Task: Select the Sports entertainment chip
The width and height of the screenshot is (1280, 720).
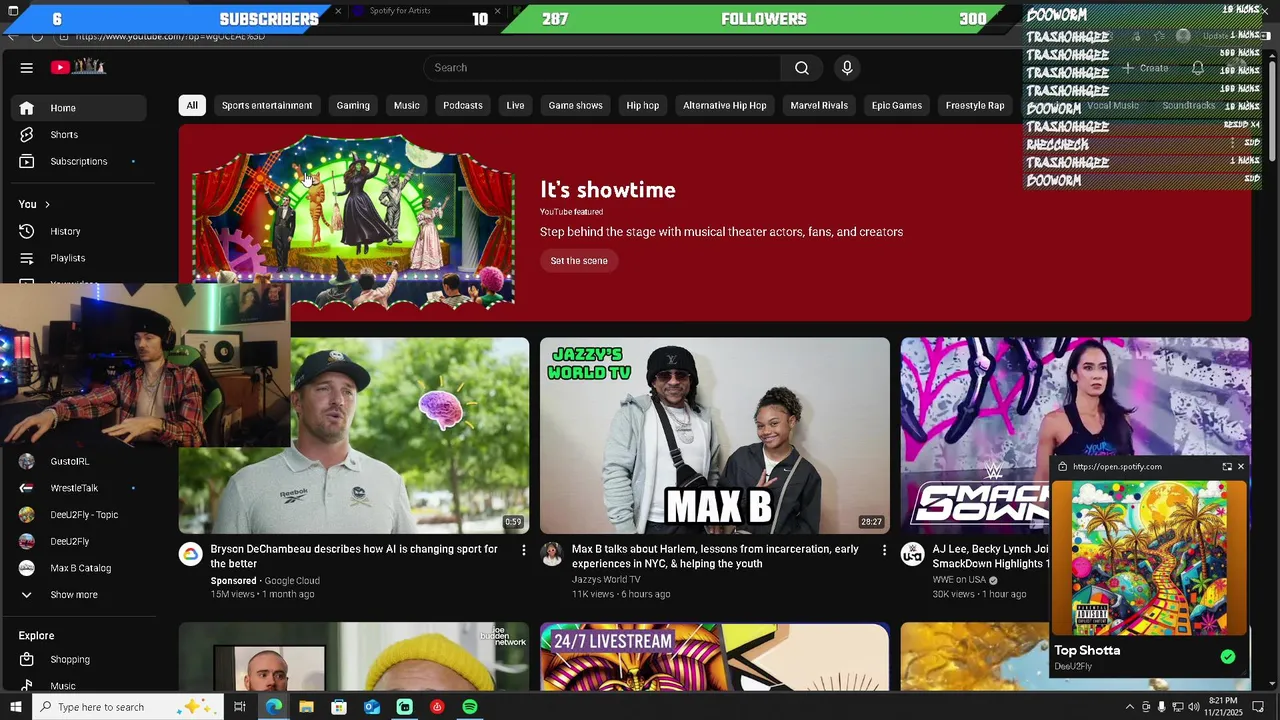Action: click(x=267, y=105)
